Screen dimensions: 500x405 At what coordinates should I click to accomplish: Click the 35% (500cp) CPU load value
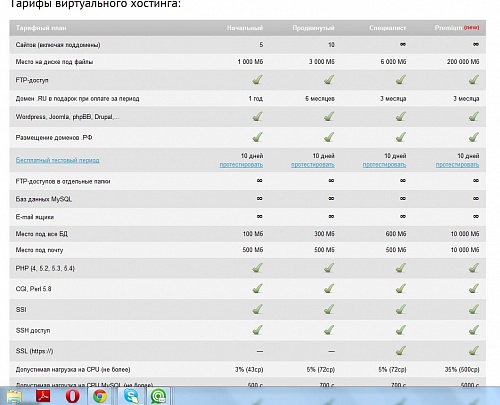pyautogui.click(x=462, y=369)
